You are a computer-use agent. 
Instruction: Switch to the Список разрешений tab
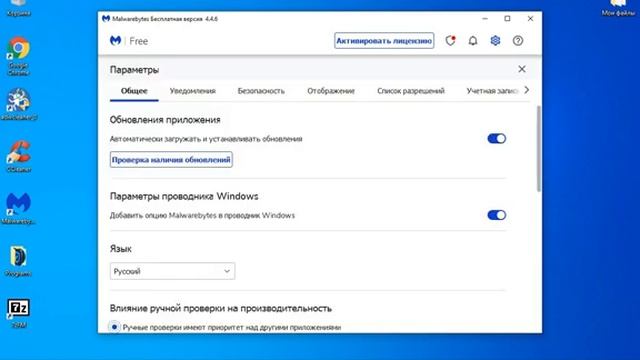tap(411, 91)
